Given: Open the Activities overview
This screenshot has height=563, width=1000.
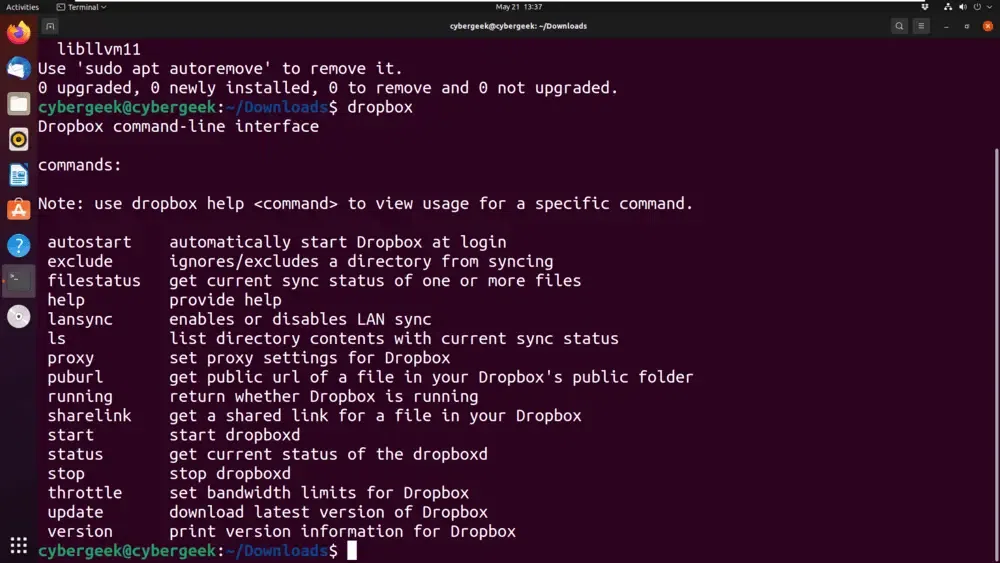Looking at the screenshot, I should (22, 7).
